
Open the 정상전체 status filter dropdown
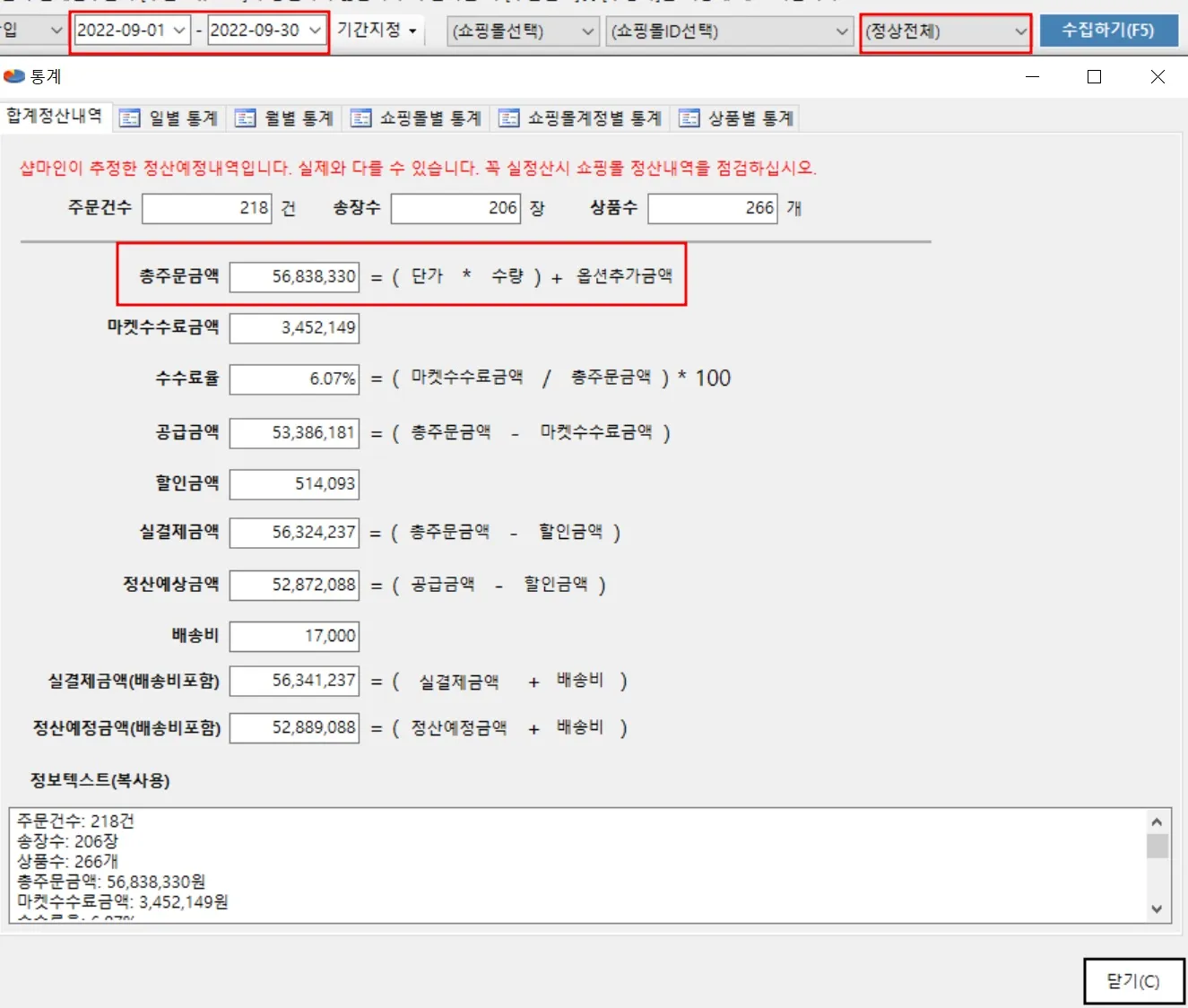(x=1020, y=30)
